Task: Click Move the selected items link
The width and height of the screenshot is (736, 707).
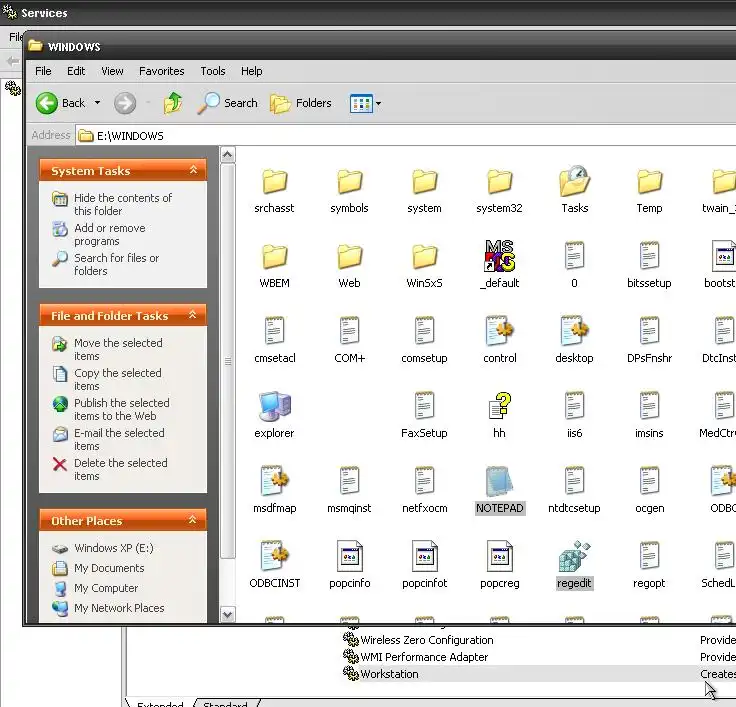Action: (x=107, y=349)
